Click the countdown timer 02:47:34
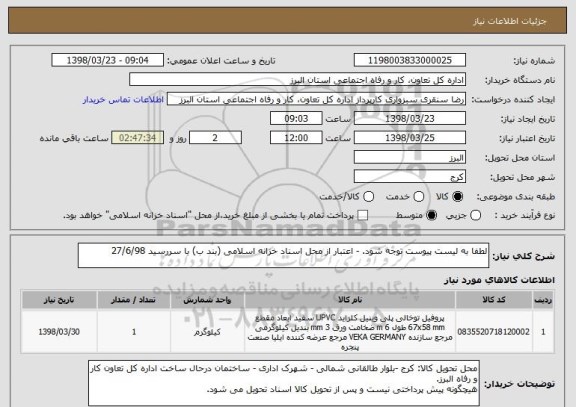Screen dimensions: 576x407 [x=137, y=138]
